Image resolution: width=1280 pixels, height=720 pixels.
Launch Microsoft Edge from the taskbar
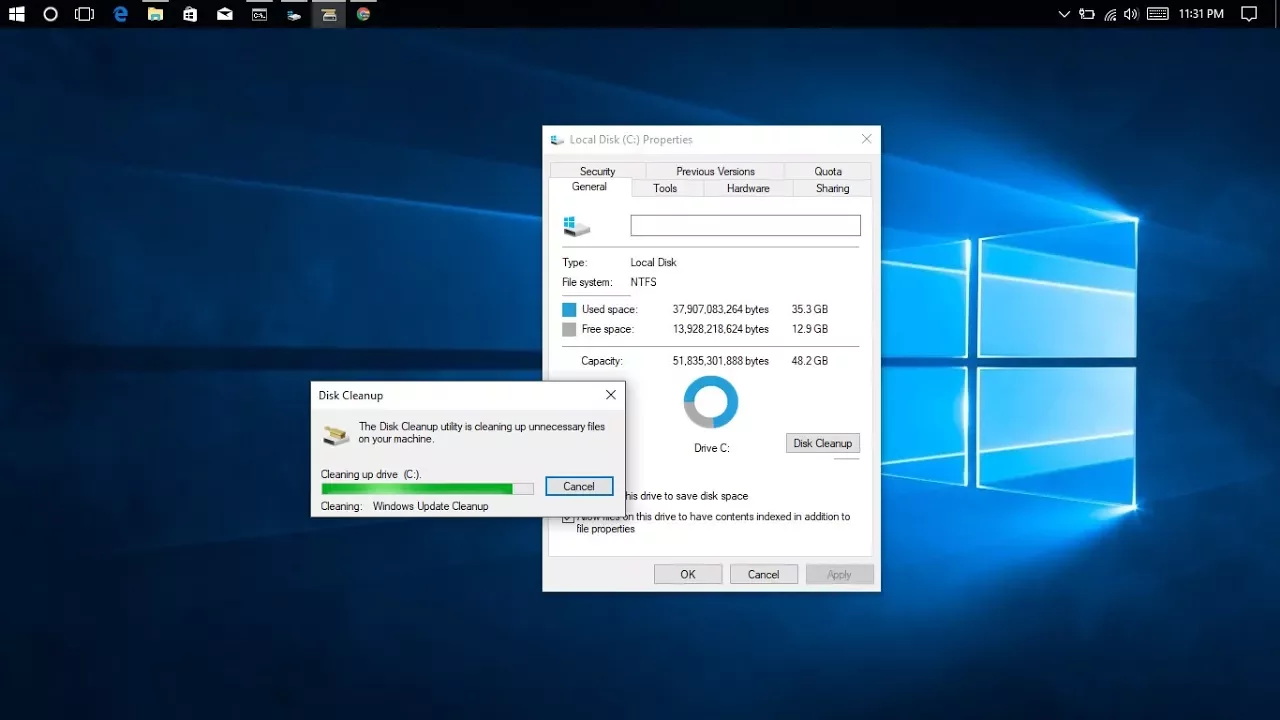pos(121,14)
